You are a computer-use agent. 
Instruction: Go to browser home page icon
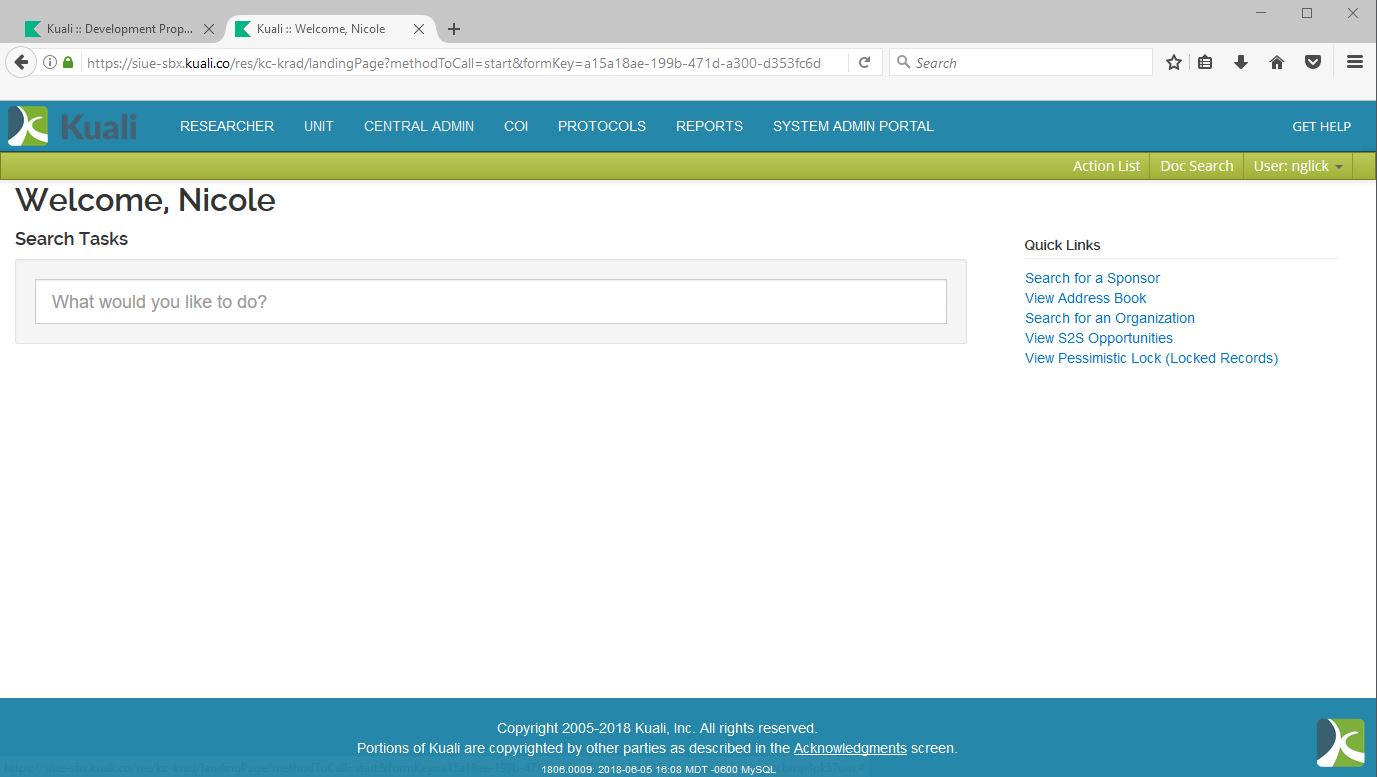[x=1277, y=62]
